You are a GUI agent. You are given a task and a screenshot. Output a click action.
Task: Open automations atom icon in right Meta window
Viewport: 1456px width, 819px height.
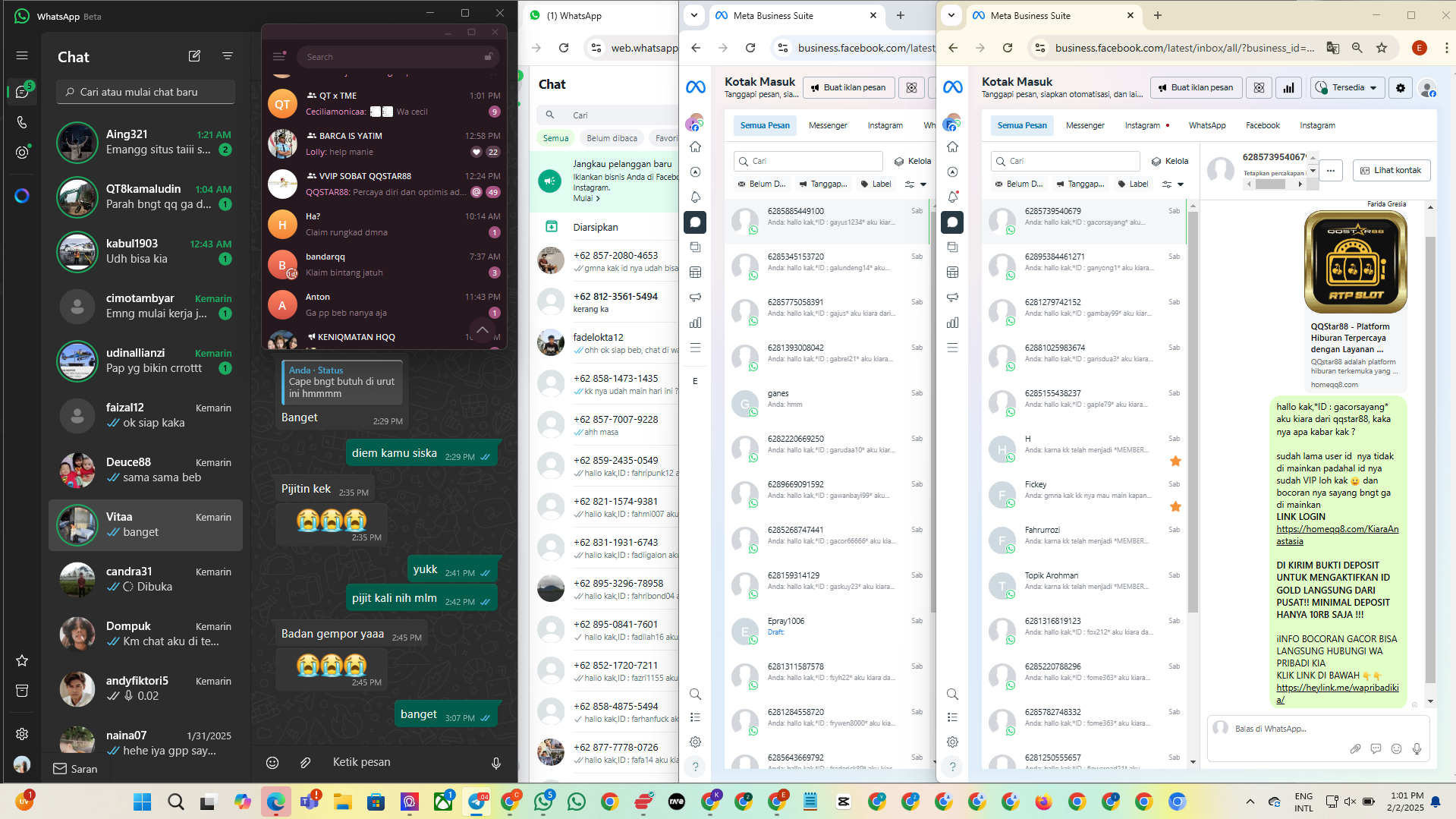[1259, 88]
